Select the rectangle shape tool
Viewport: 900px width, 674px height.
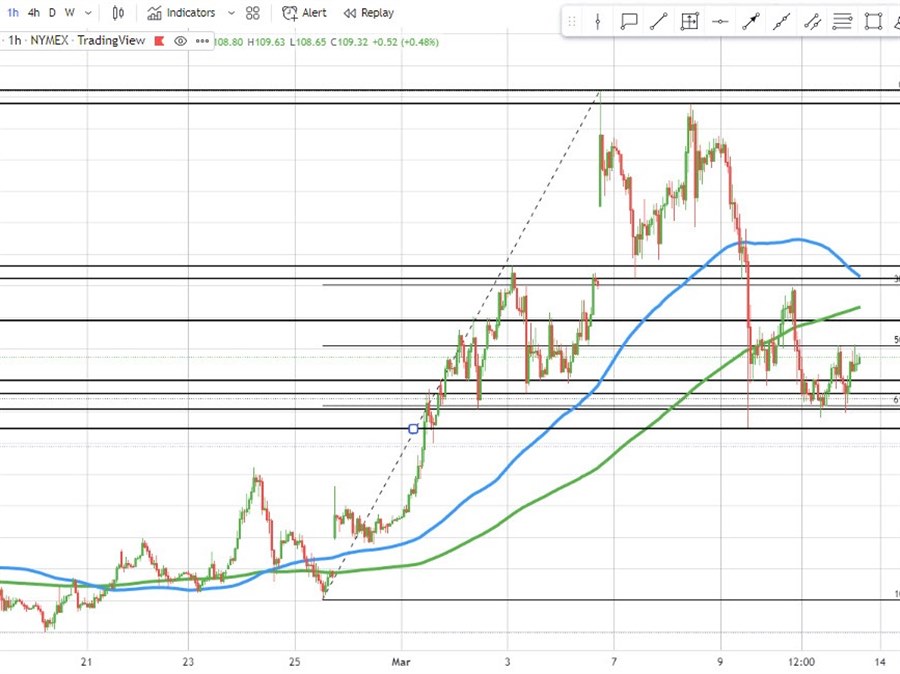[x=873, y=21]
